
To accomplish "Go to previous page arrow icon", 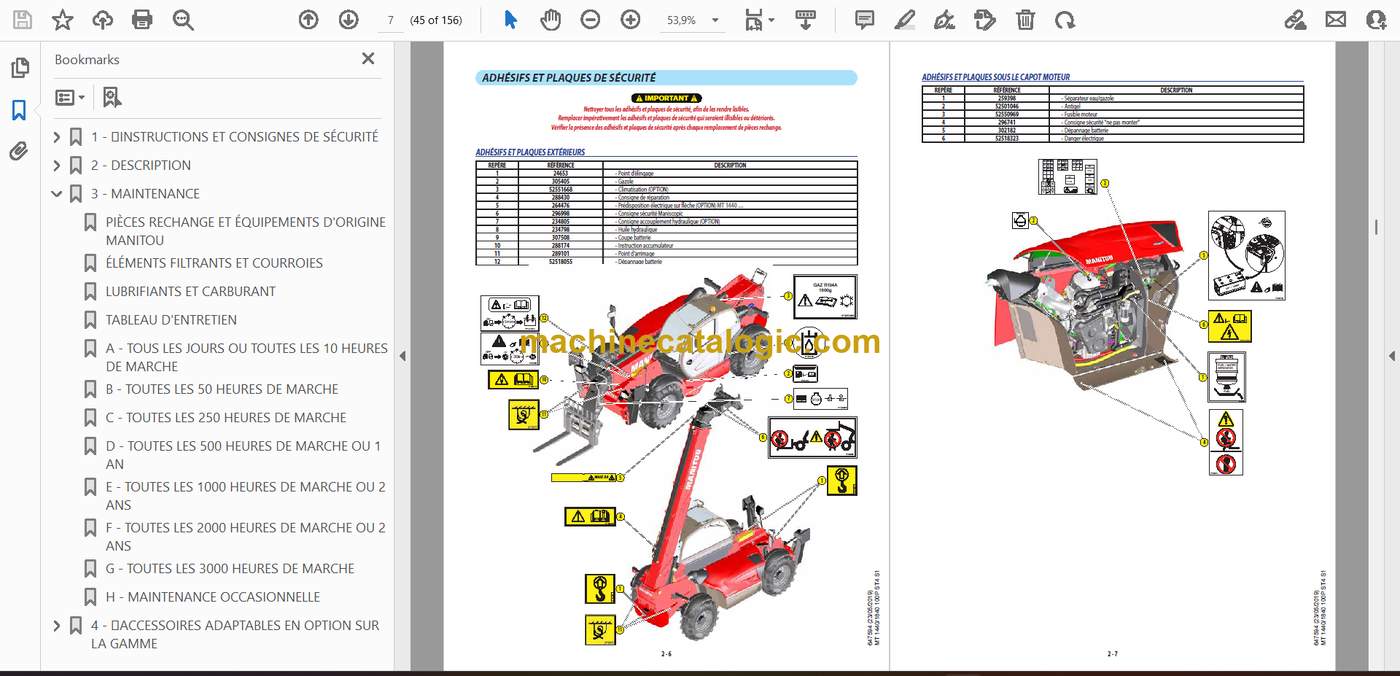I will pyautogui.click(x=308, y=19).
